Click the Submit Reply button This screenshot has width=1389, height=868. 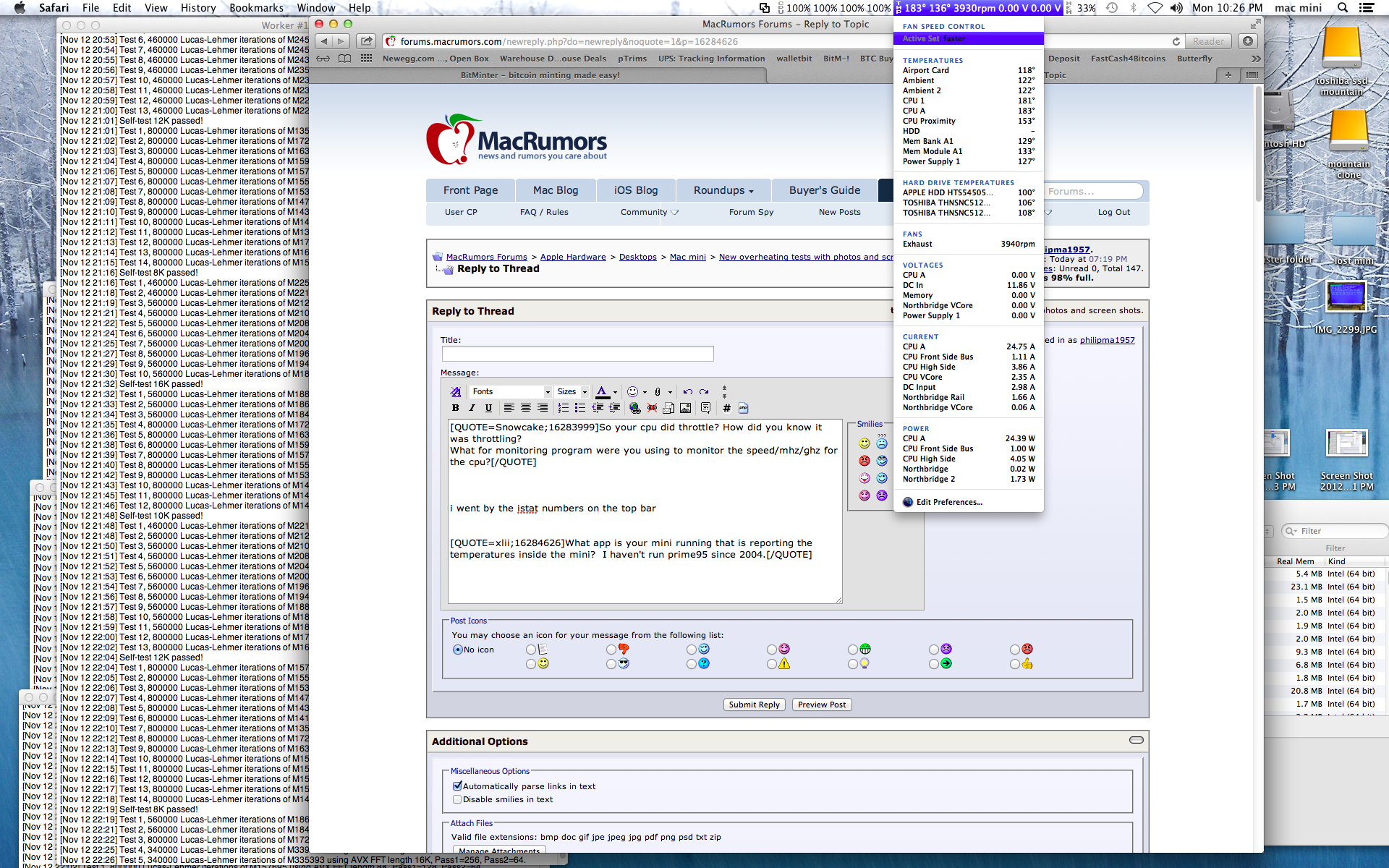coord(754,705)
